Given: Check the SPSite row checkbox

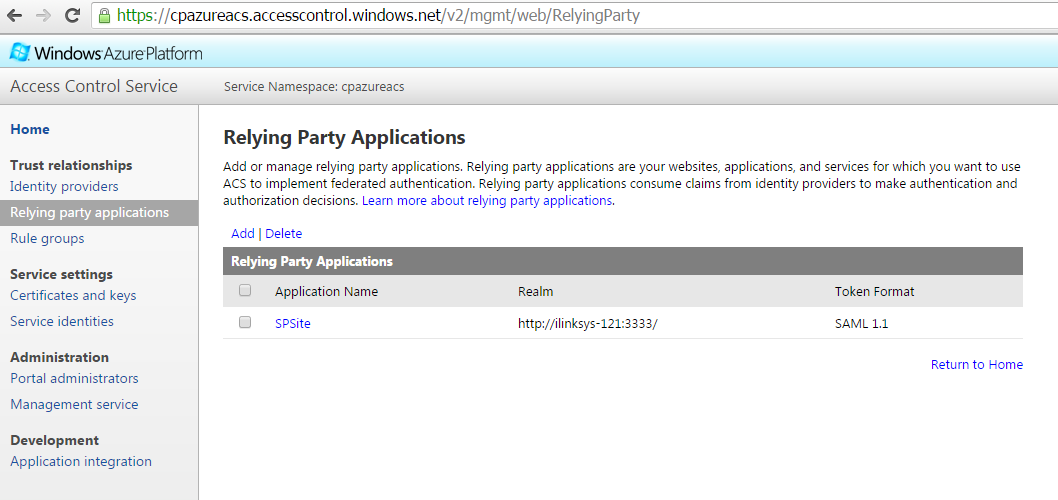Looking at the screenshot, I should [x=245, y=322].
